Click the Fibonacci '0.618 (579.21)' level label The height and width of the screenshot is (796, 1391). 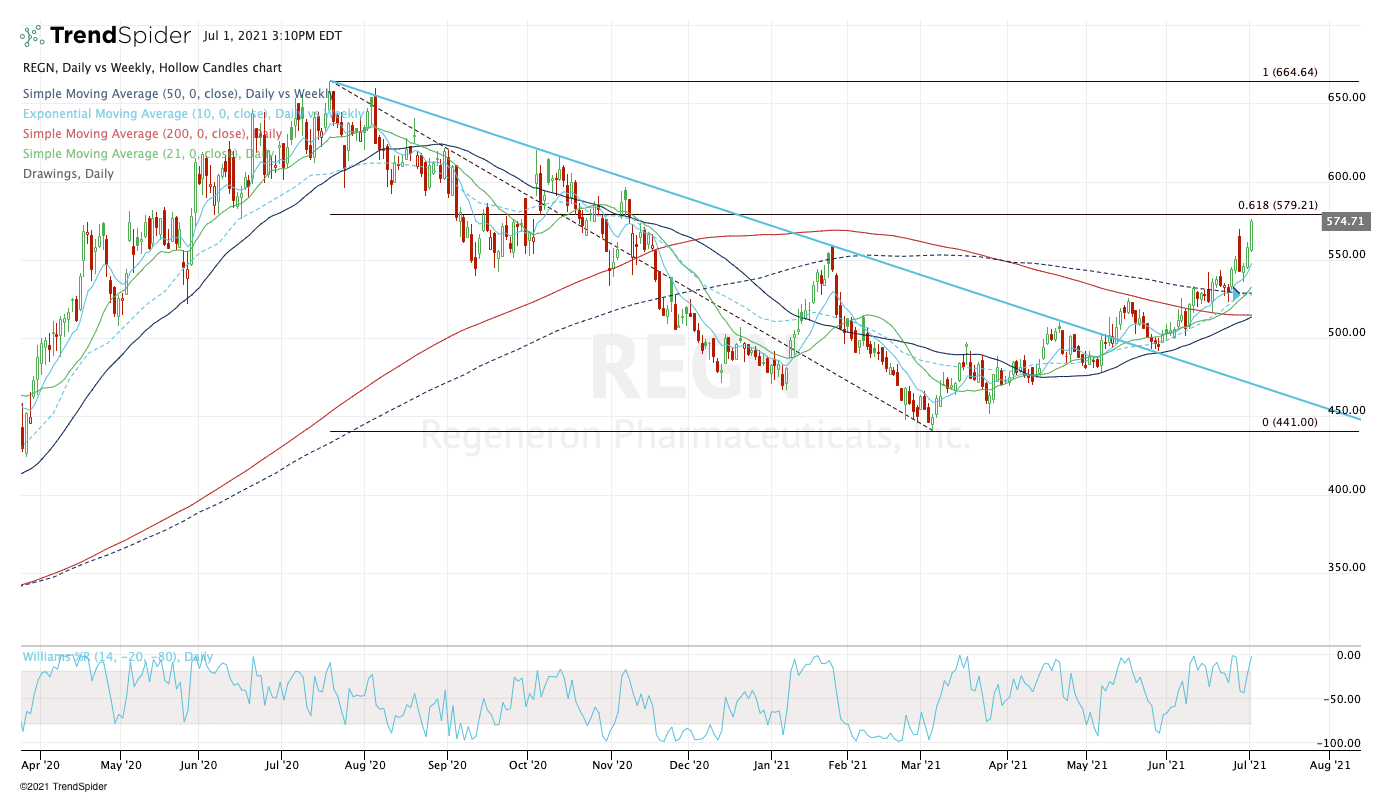(1278, 205)
